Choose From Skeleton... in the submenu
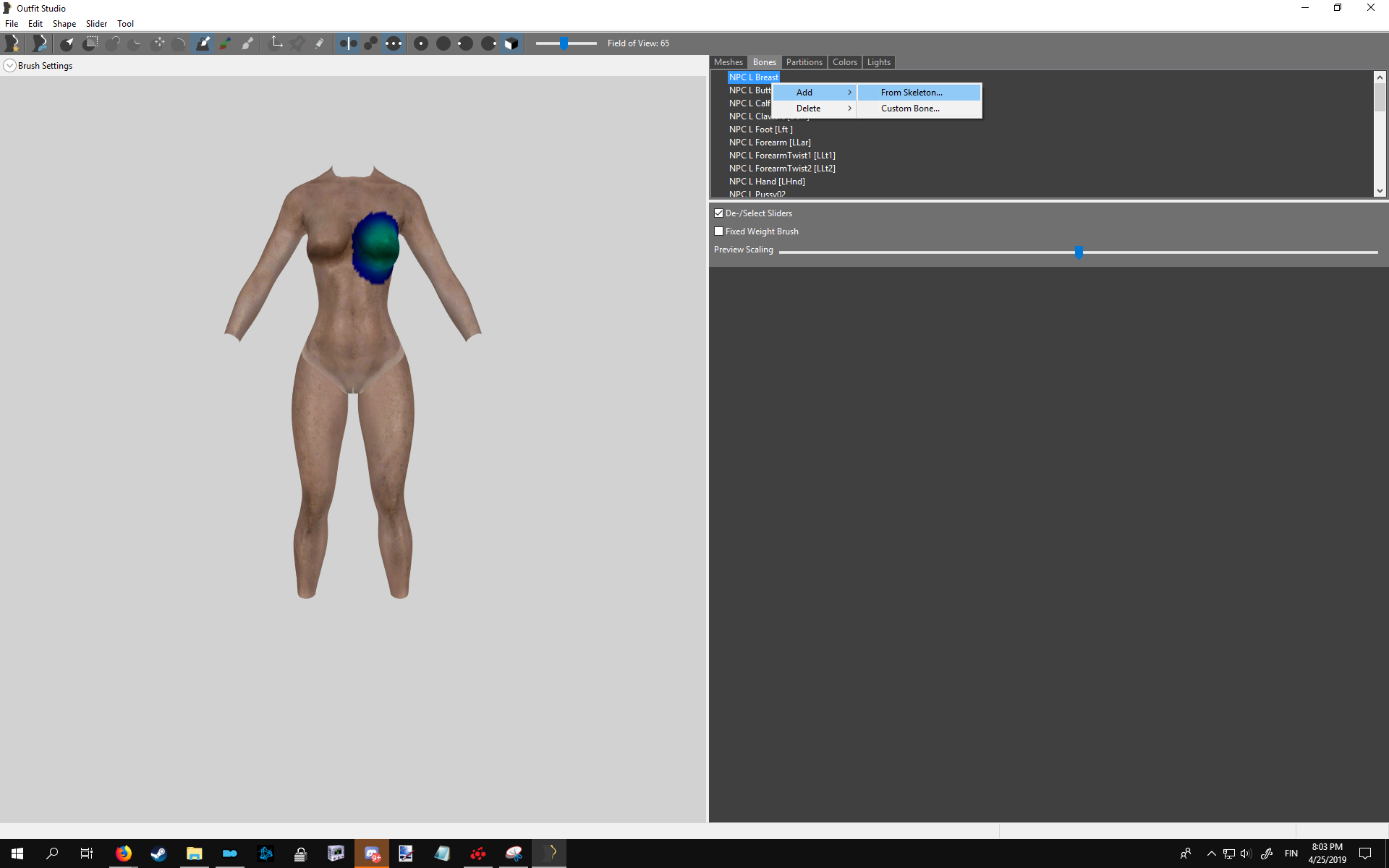The height and width of the screenshot is (868, 1389). tap(919, 93)
